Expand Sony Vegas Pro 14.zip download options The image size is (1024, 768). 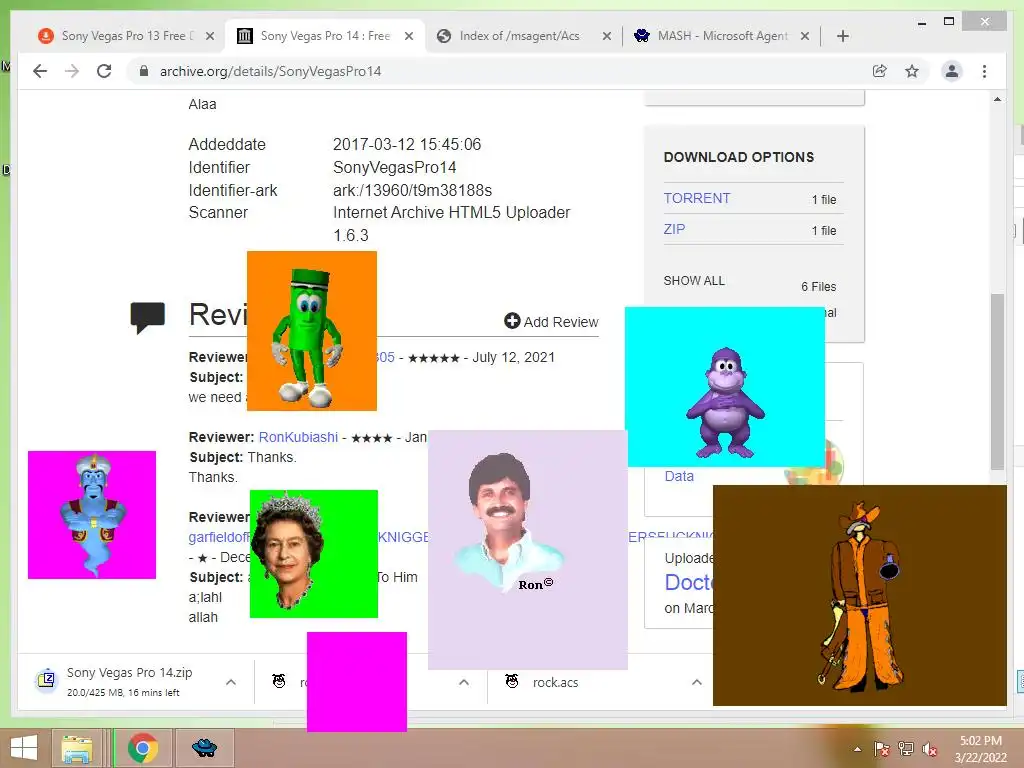pos(231,682)
